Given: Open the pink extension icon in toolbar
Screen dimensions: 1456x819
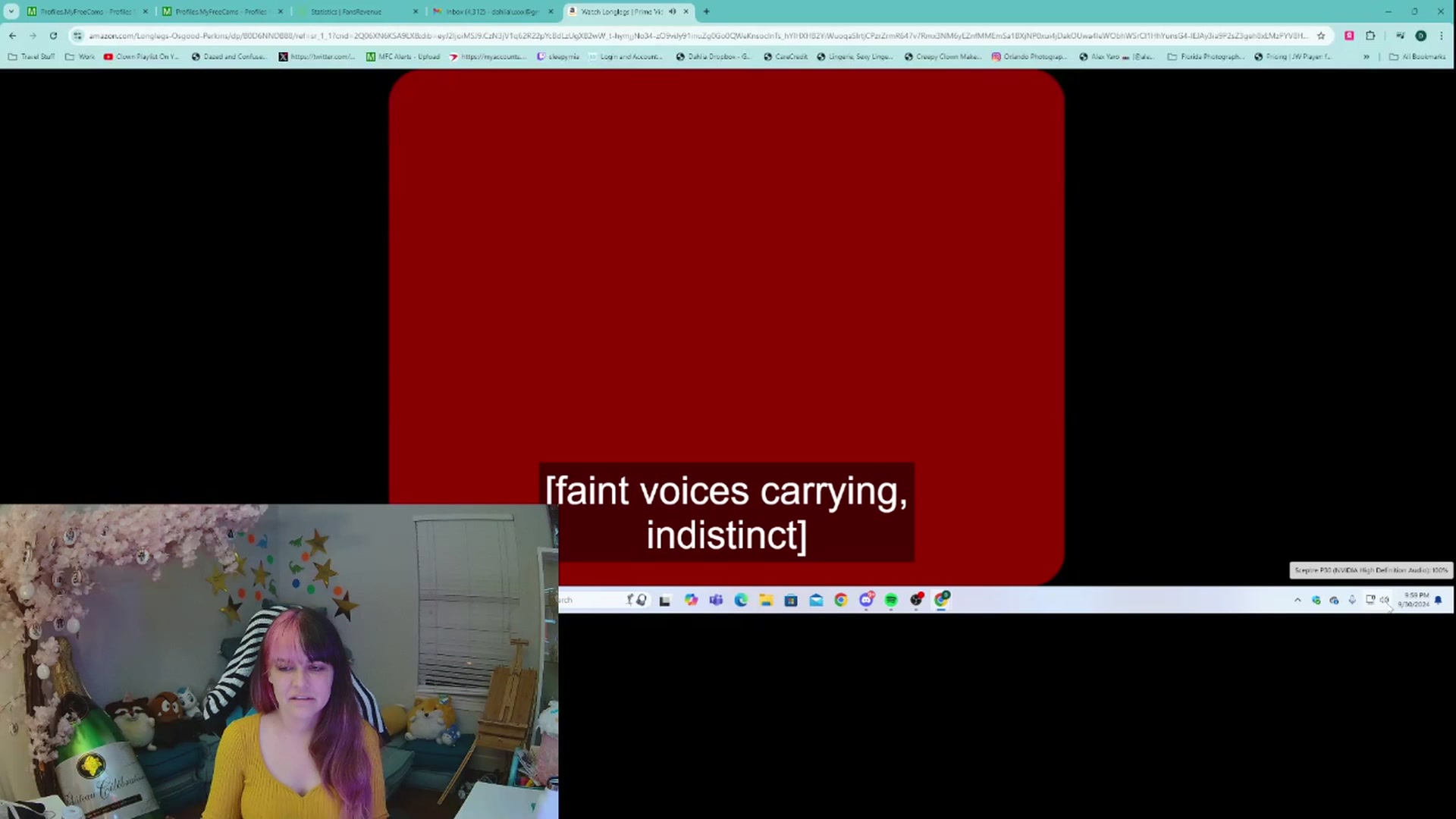Looking at the screenshot, I should point(1349,36).
